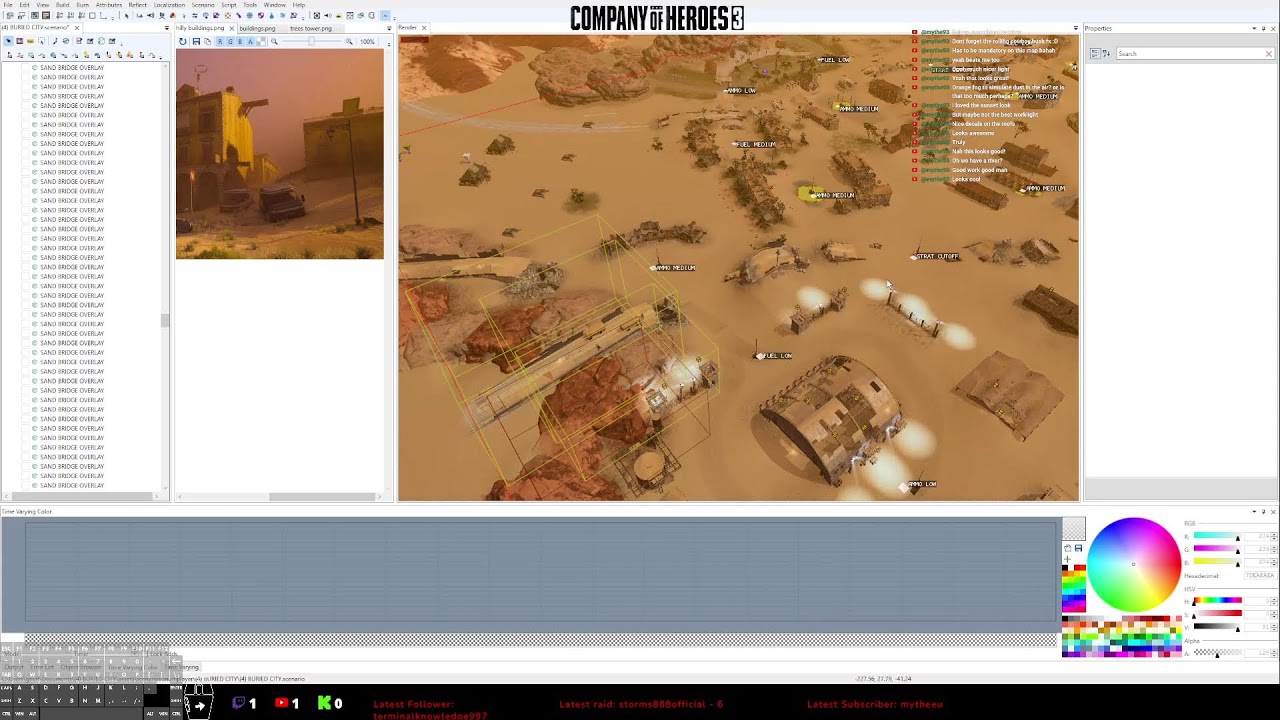Adjust the R slider in RGB
Image resolution: width=1280 pixels, height=720 pixels.
[x=1218, y=535]
